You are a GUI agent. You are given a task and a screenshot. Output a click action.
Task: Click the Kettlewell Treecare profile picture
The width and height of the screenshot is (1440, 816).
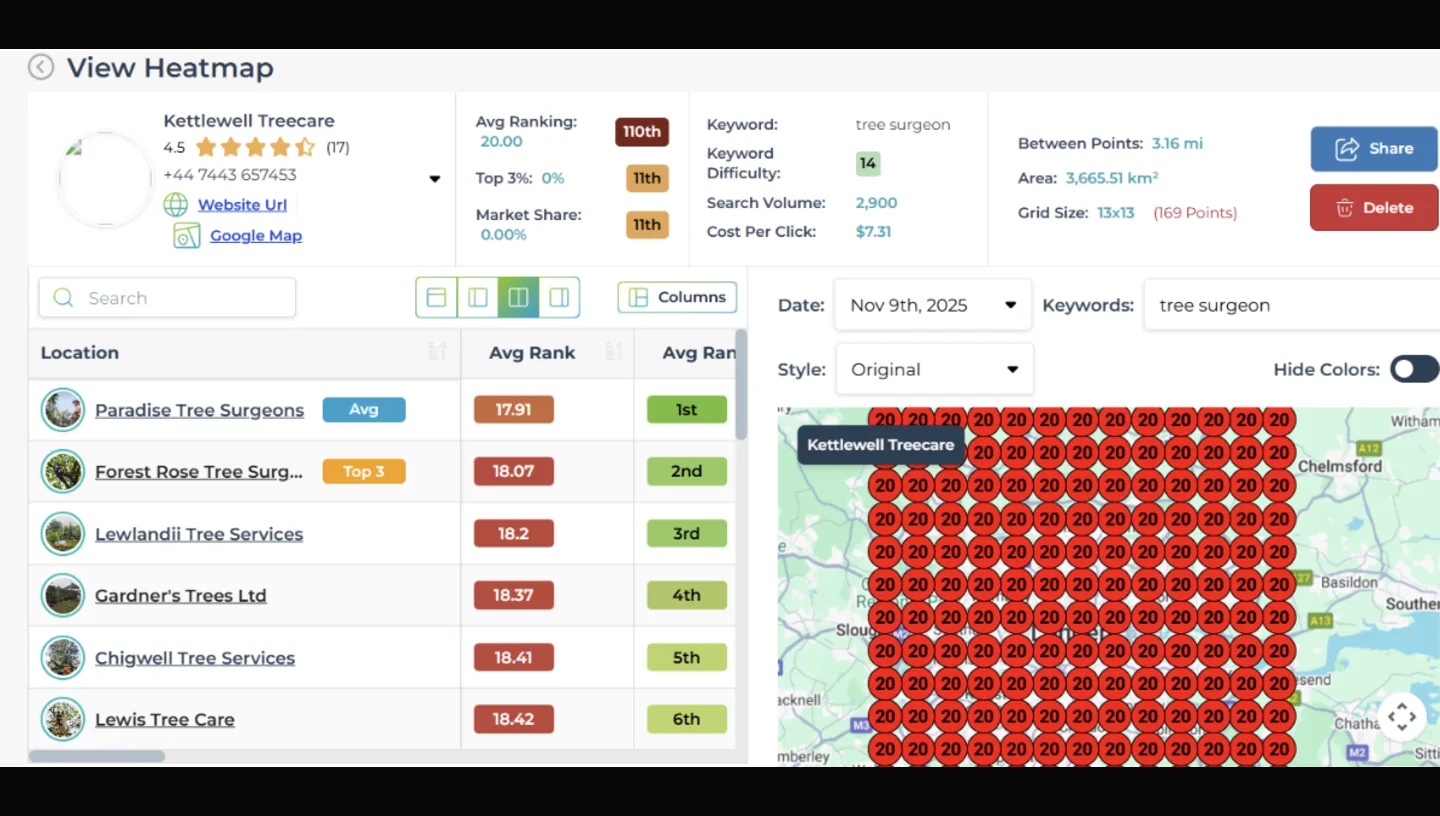coord(105,180)
